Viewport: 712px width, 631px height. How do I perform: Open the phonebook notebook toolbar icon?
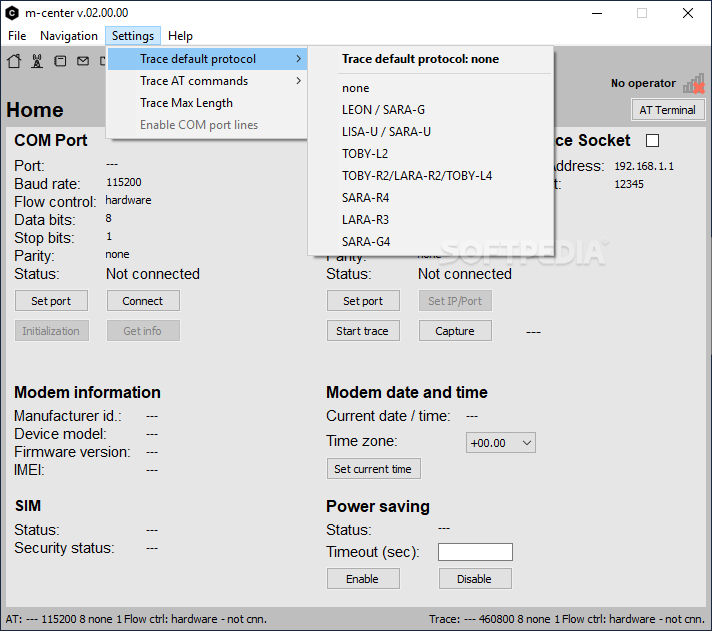pyautogui.click(x=60, y=60)
